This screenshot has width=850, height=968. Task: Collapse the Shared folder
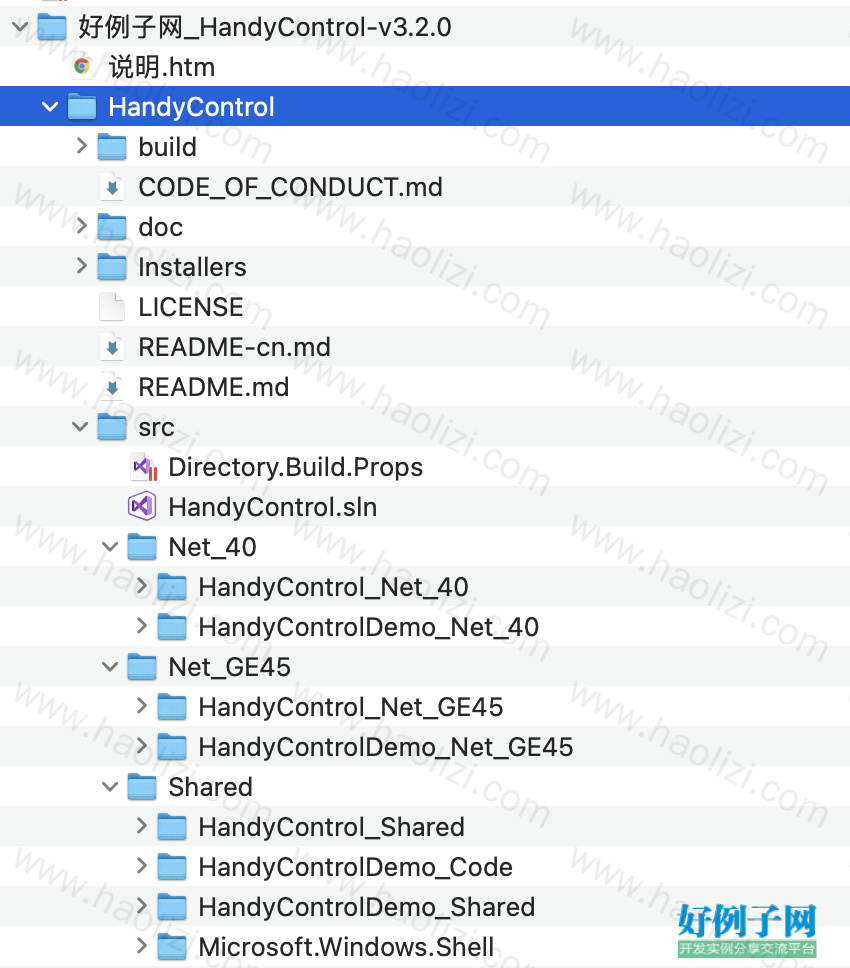[x=110, y=786]
